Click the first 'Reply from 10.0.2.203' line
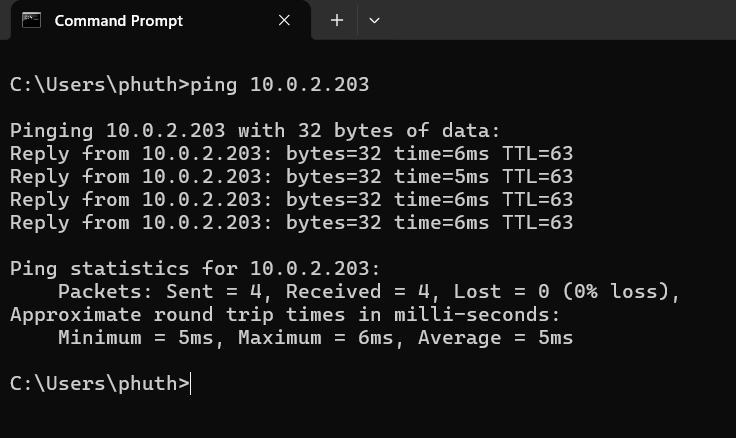The width and height of the screenshot is (736, 438). tap(291, 154)
